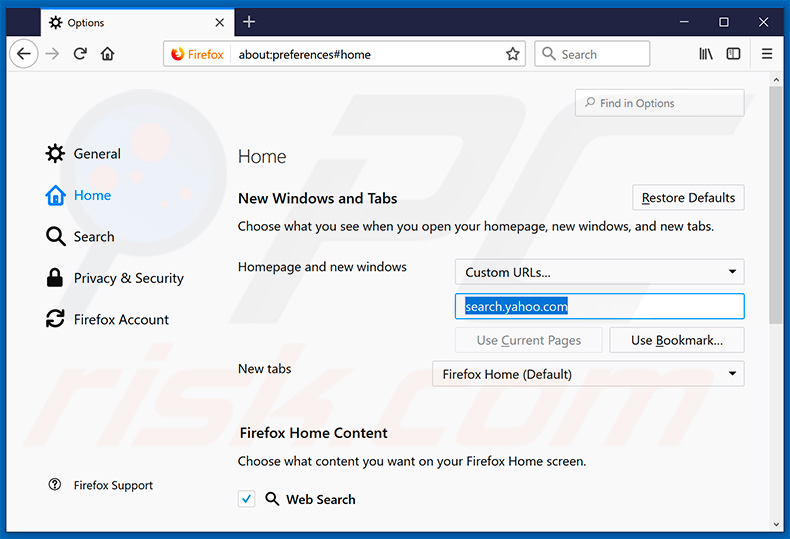
Task: Open the hamburger application menu
Action: 767,53
